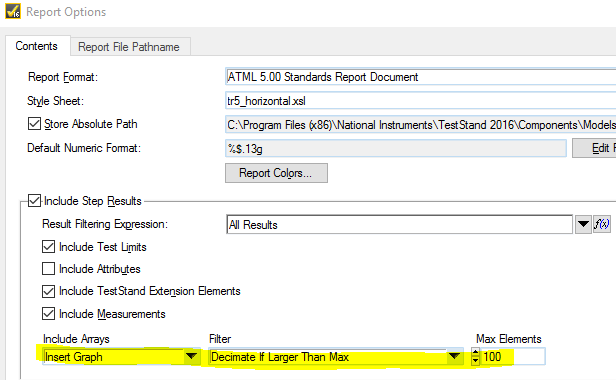
Task: Open the expression browser f(x) button
Action: coord(601,224)
